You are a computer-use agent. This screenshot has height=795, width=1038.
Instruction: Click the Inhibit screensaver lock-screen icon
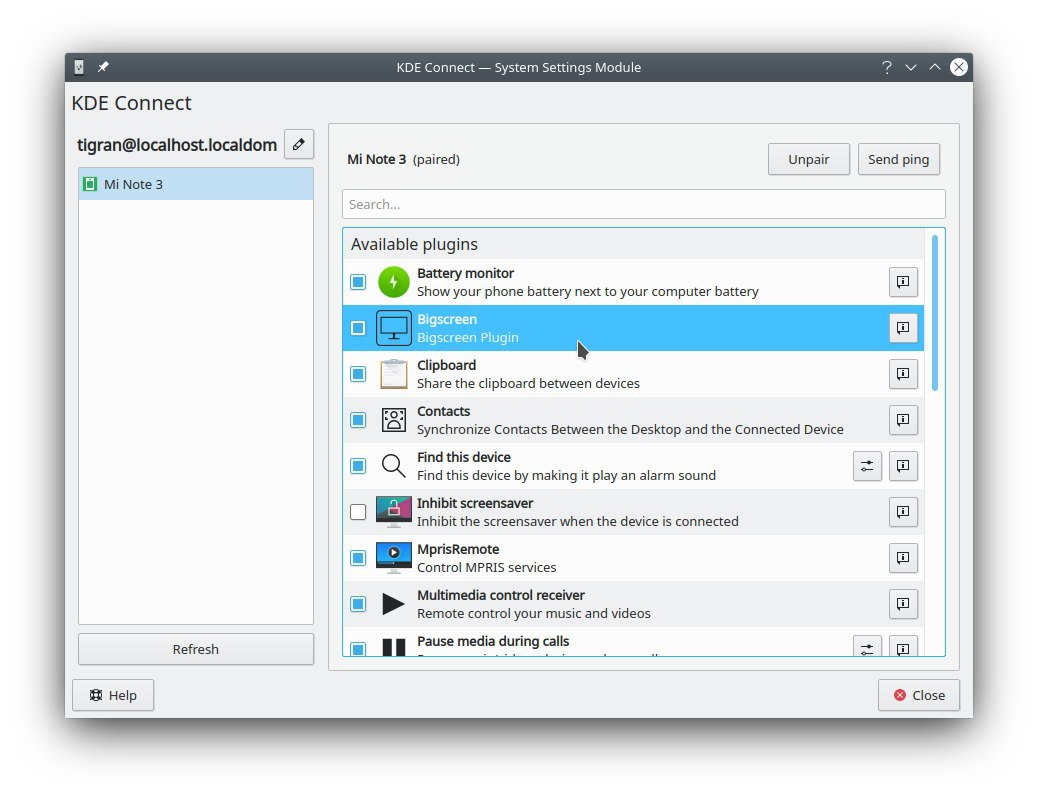point(393,512)
